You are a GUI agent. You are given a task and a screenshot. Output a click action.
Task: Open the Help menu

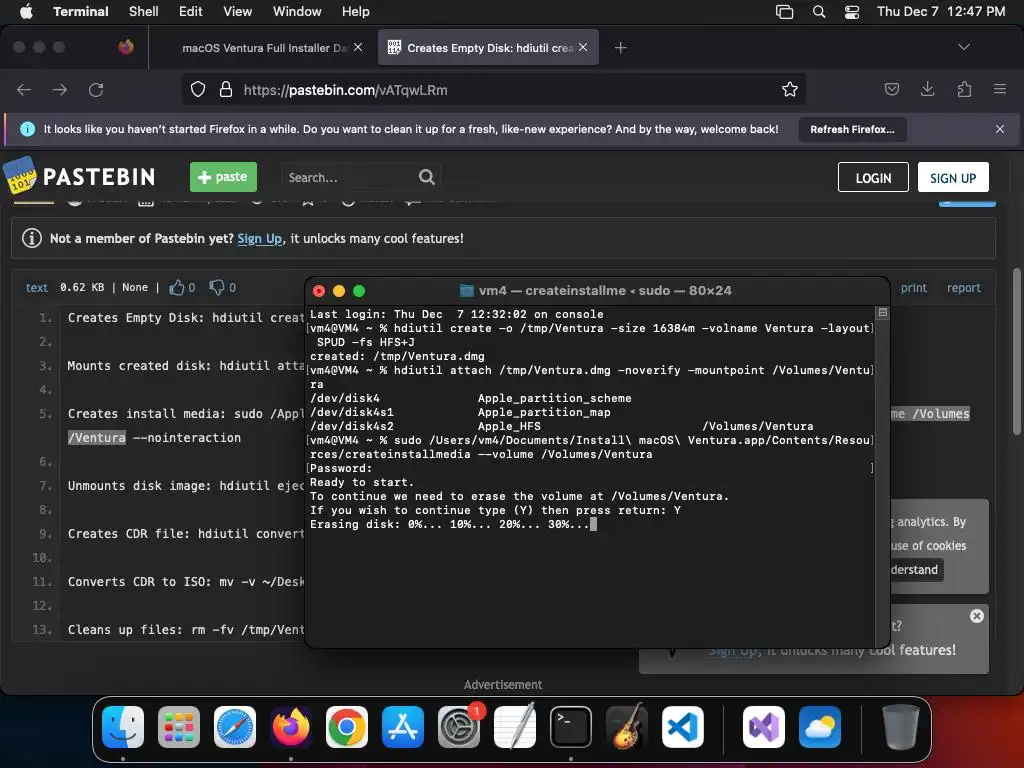pyautogui.click(x=355, y=11)
